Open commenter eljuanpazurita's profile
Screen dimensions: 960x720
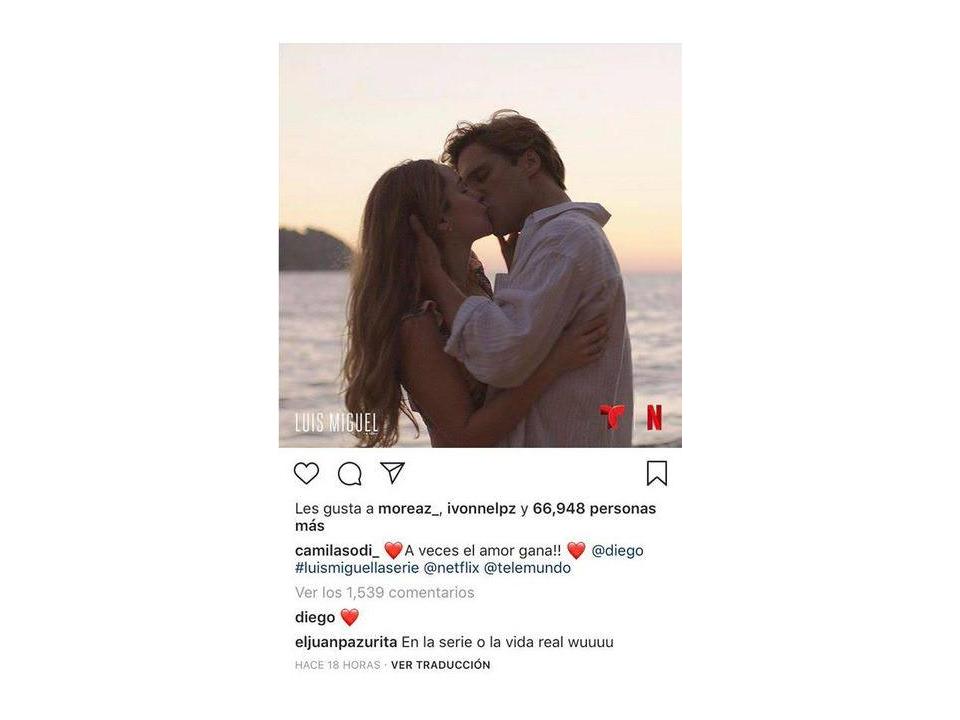[x=346, y=642]
